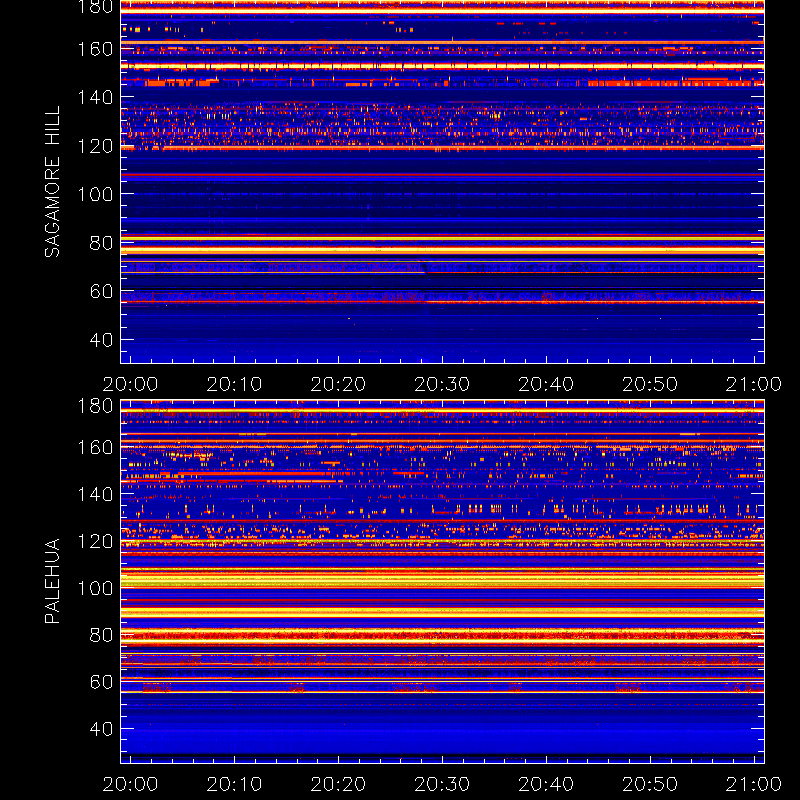800x800 pixels.
Task: Choose the 20:30 time label below Palehua plot
Action: [x=442, y=784]
